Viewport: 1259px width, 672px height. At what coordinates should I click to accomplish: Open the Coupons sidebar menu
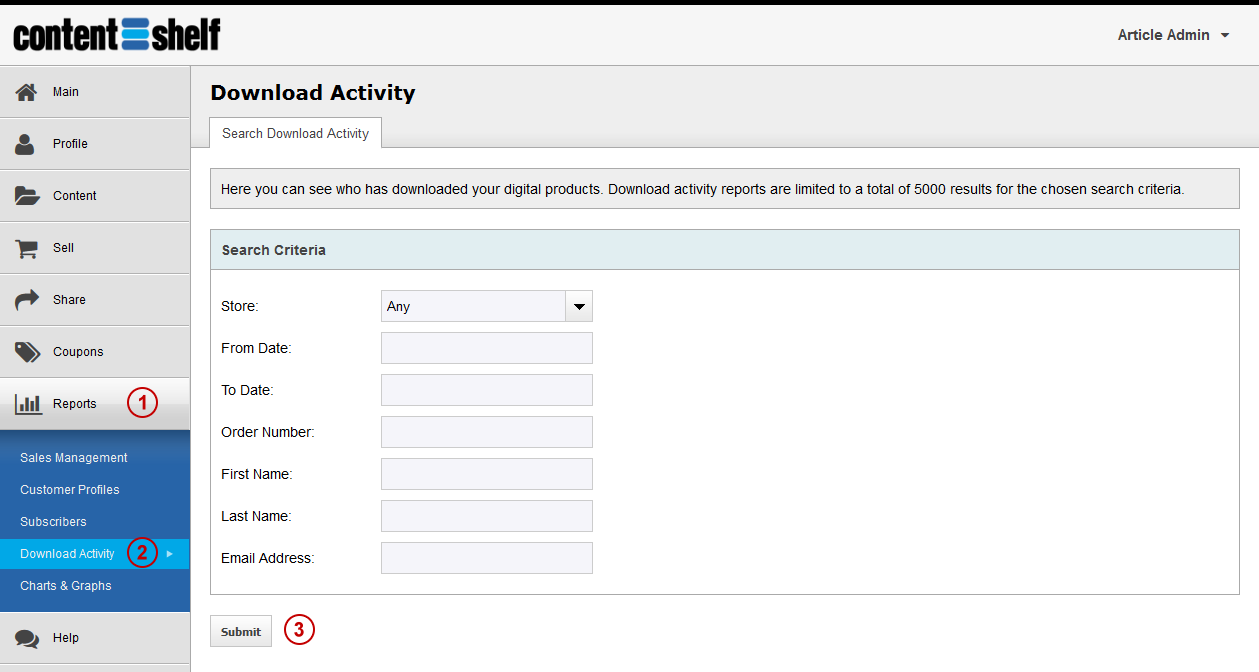click(x=95, y=352)
